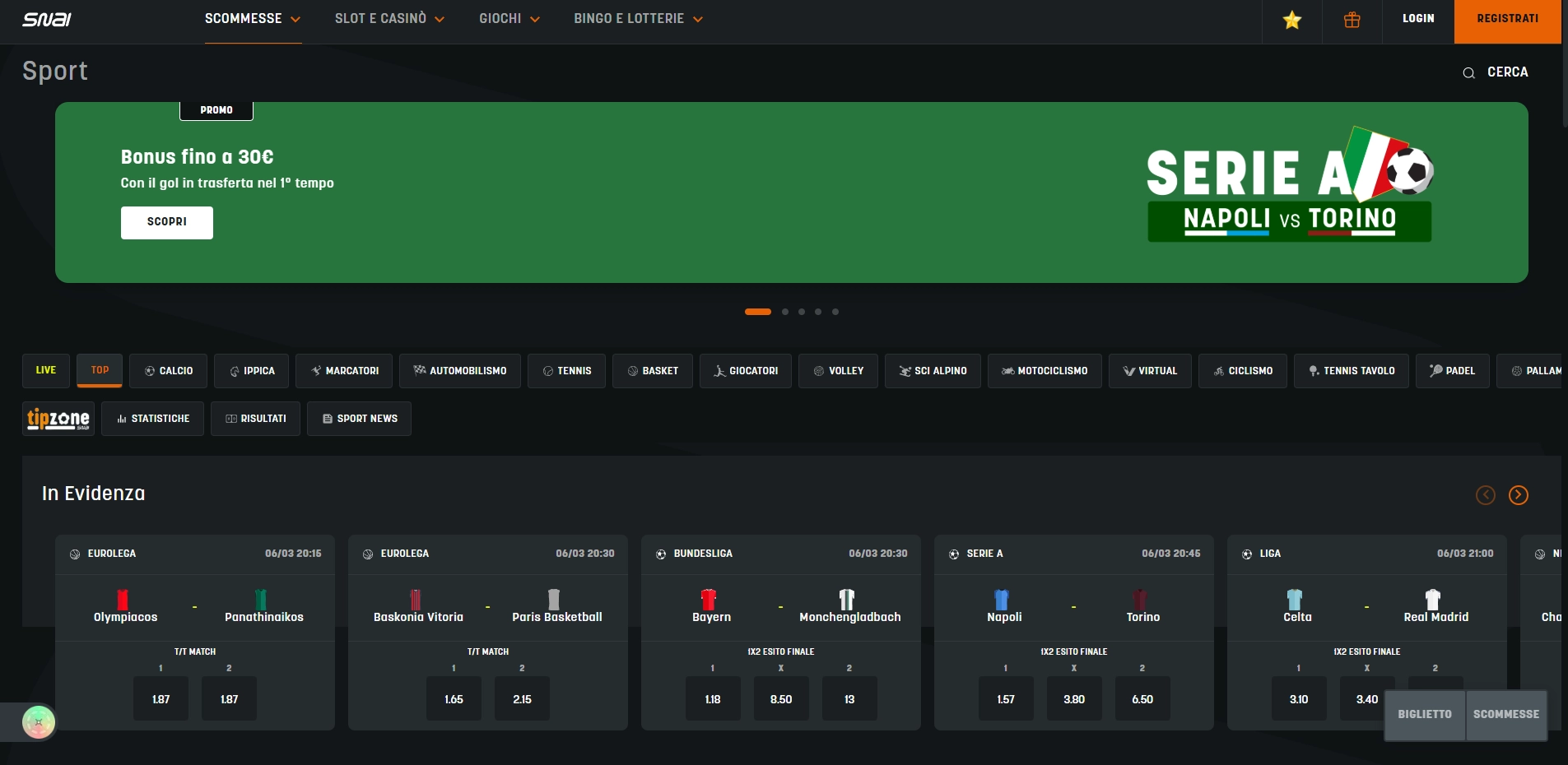
Task: Choose 2.15 odds for Paris Basketball
Action: coord(522,699)
